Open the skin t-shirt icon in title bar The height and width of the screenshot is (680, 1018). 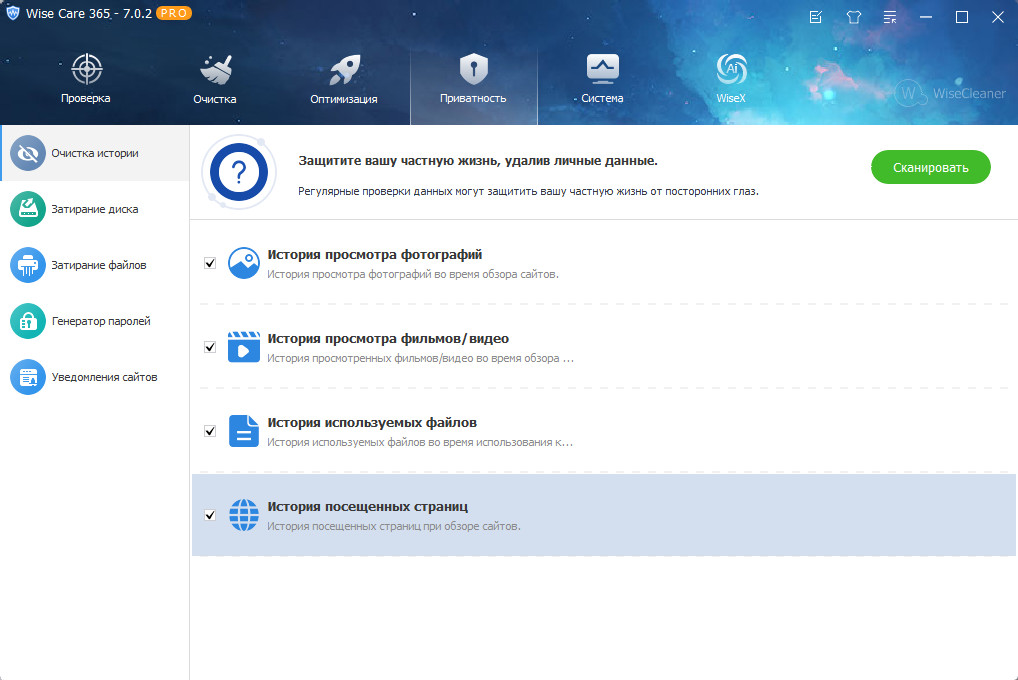tap(854, 17)
